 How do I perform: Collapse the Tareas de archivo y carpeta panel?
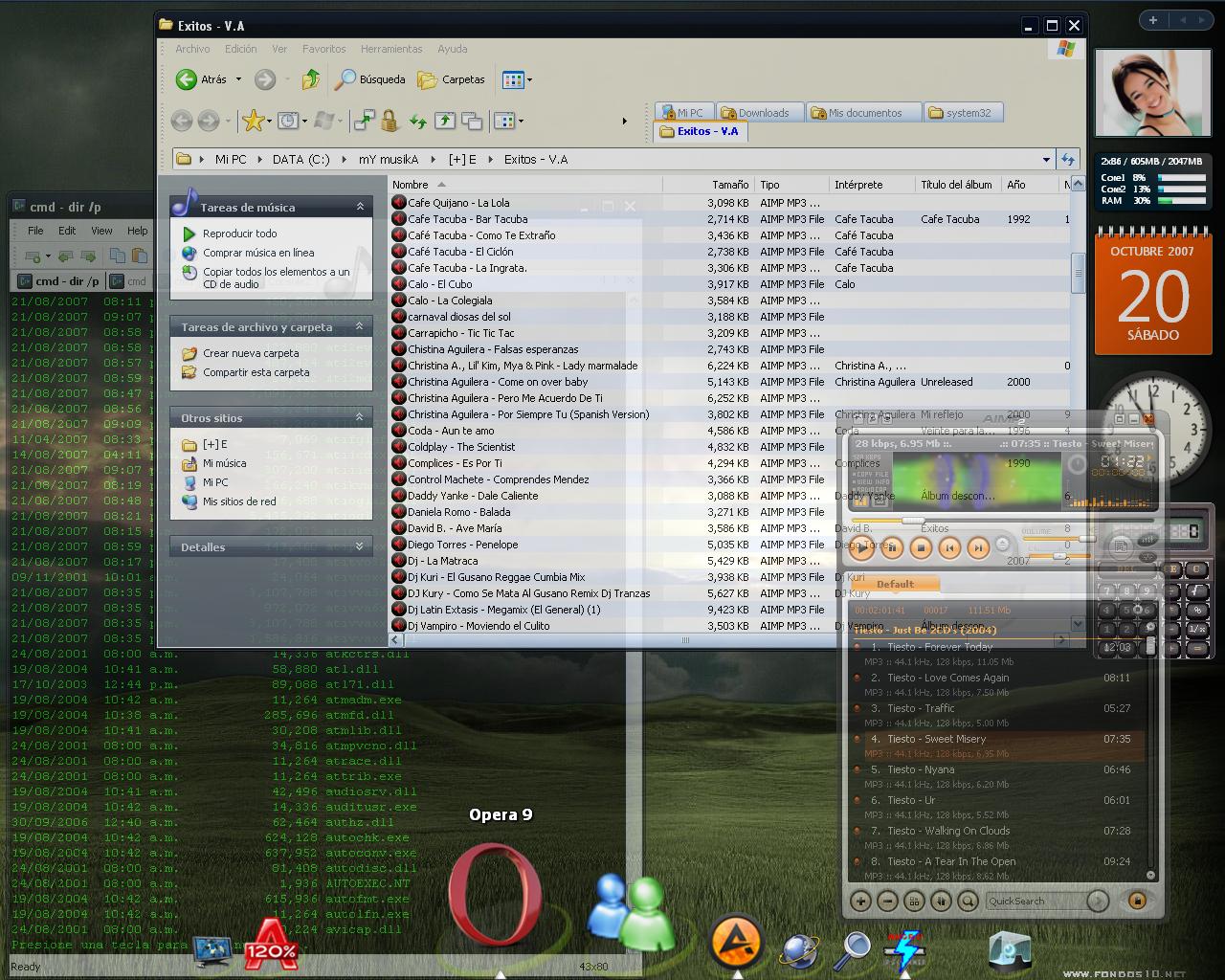point(360,326)
